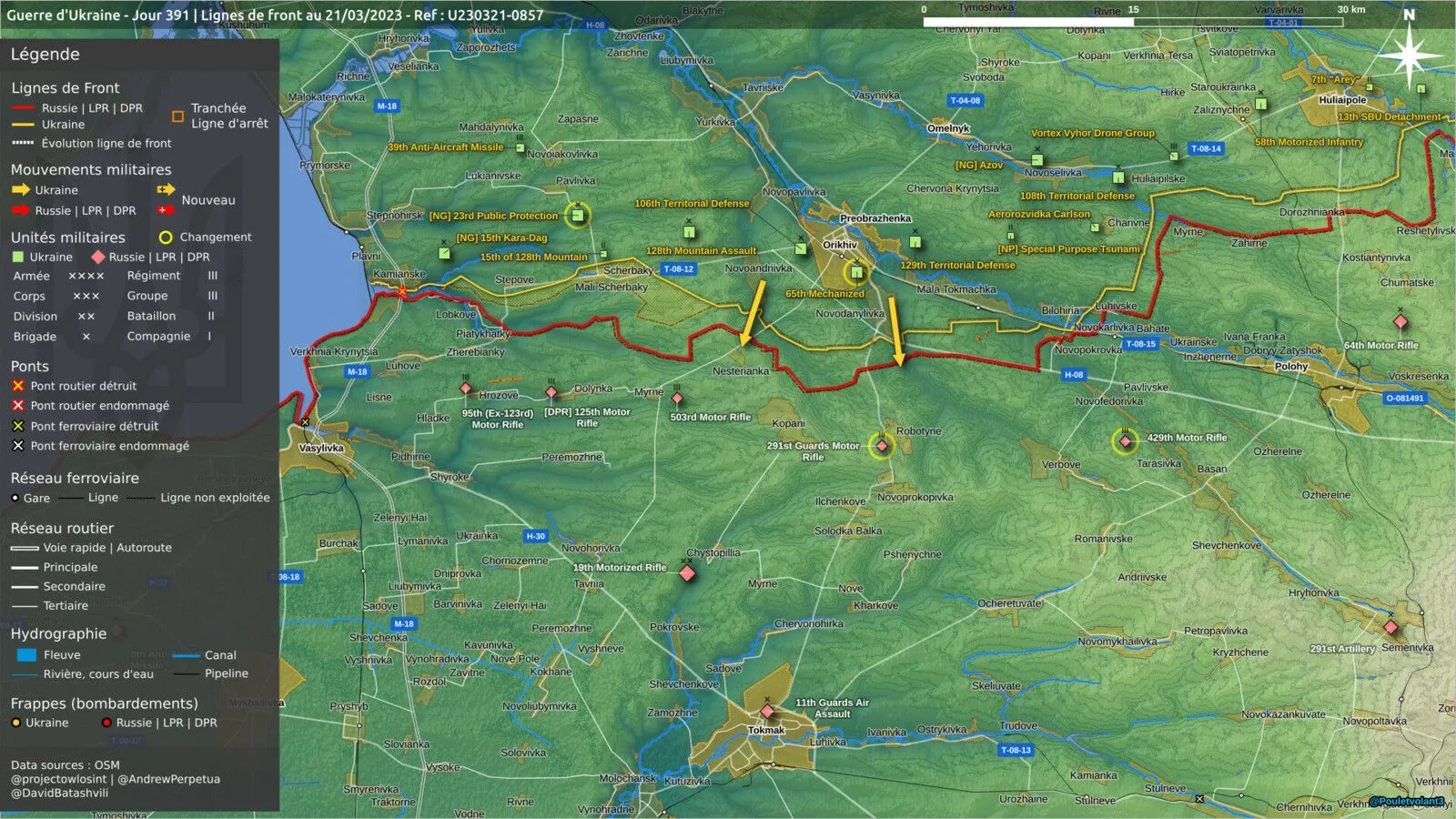Click the yellow arrow south of Novodanylivka
Screen dimensions: 1456x819
895,331
